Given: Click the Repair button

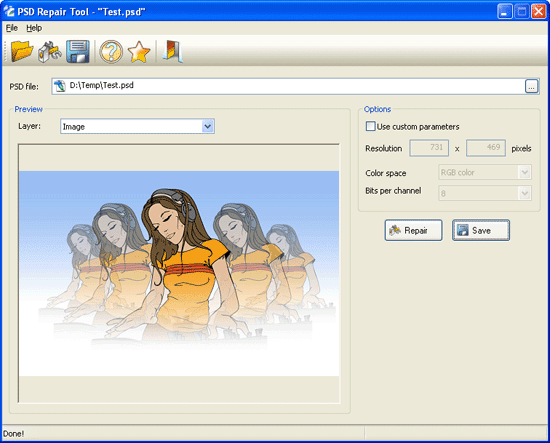Looking at the screenshot, I should tap(413, 230).
